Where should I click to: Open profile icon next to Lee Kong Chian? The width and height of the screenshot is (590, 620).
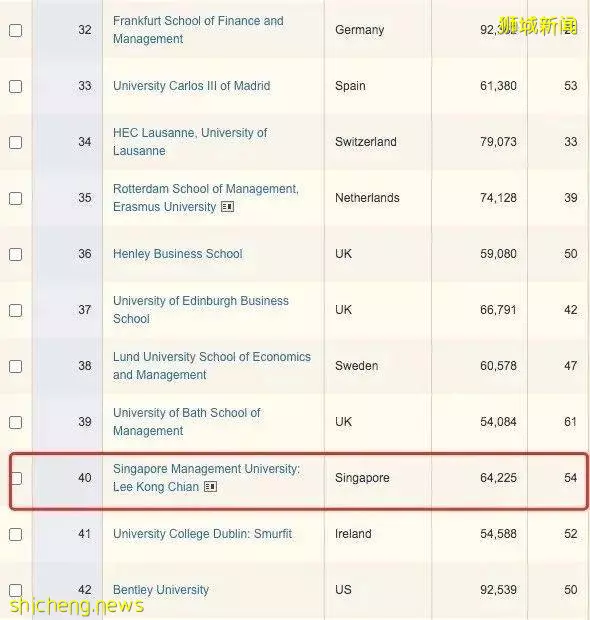pyautogui.click(x=210, y=487)
